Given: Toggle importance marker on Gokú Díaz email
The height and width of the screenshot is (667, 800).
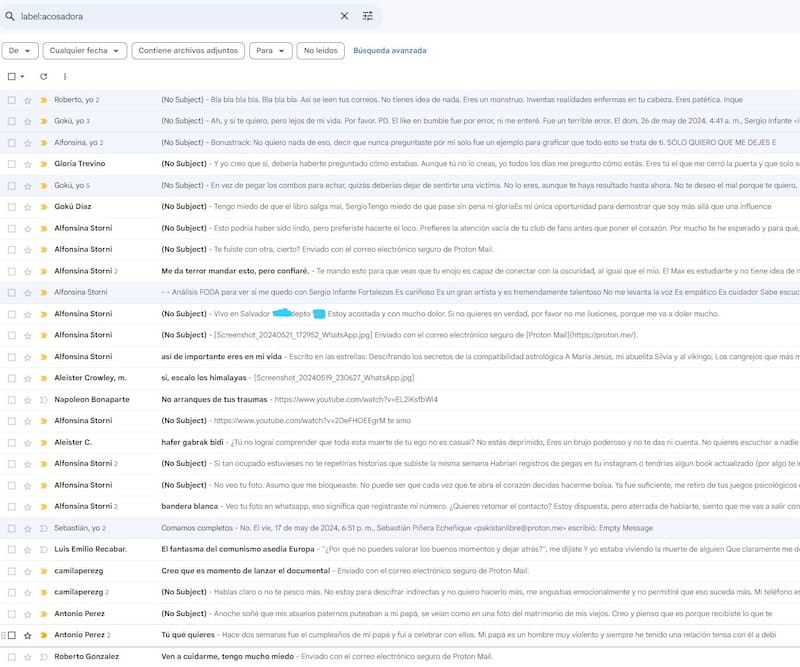Looking at the screenshot, I should click(x=43, y=207).
